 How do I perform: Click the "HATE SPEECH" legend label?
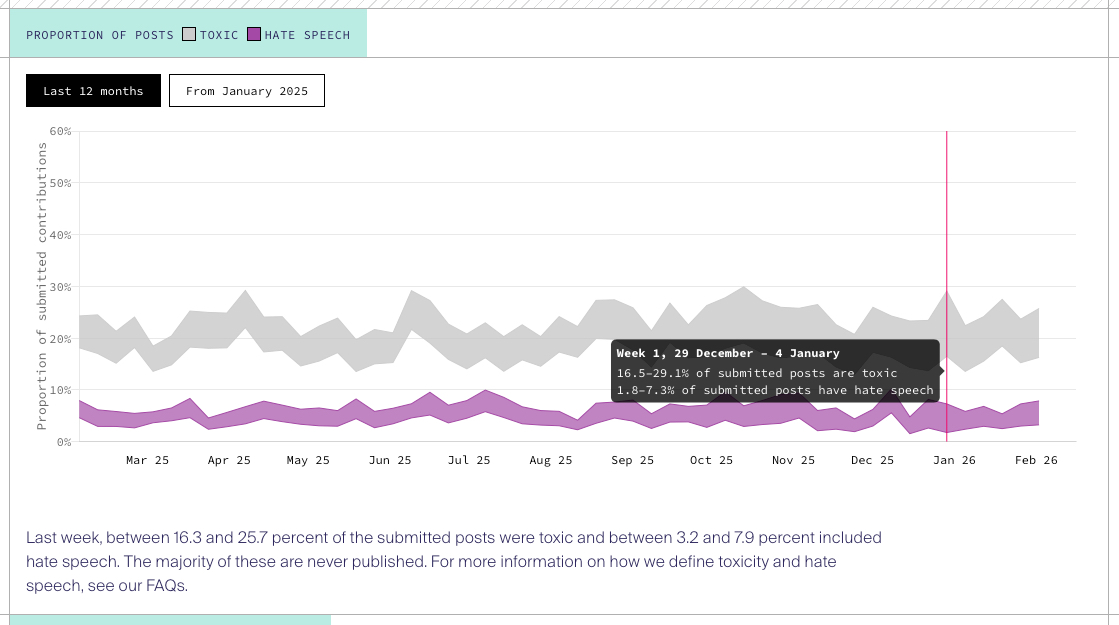(307, 35)
